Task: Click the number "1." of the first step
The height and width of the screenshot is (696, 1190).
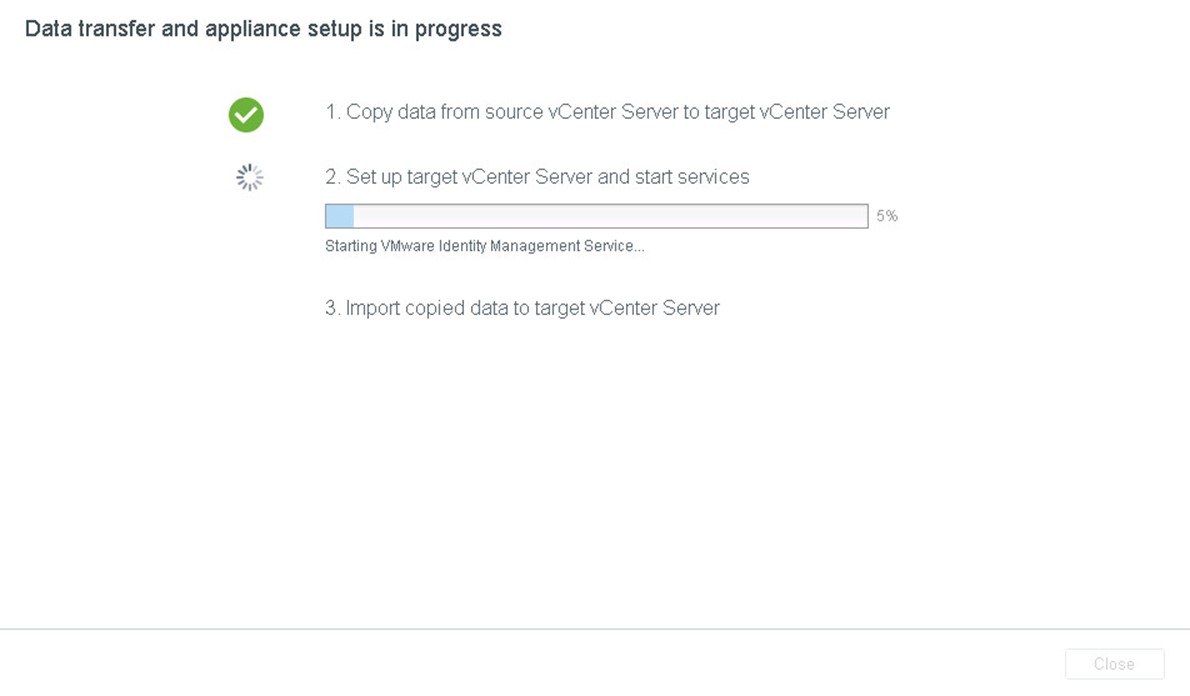Action: (332, 112)
